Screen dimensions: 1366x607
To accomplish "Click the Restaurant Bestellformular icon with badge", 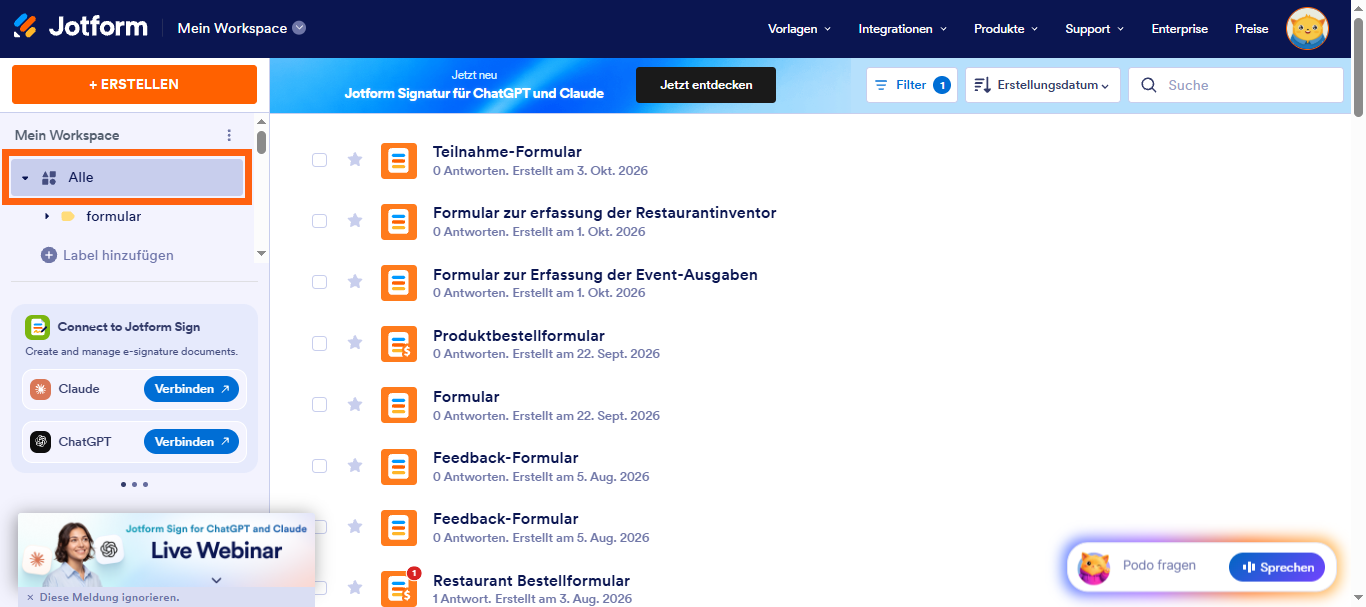I will coord(399,589).
